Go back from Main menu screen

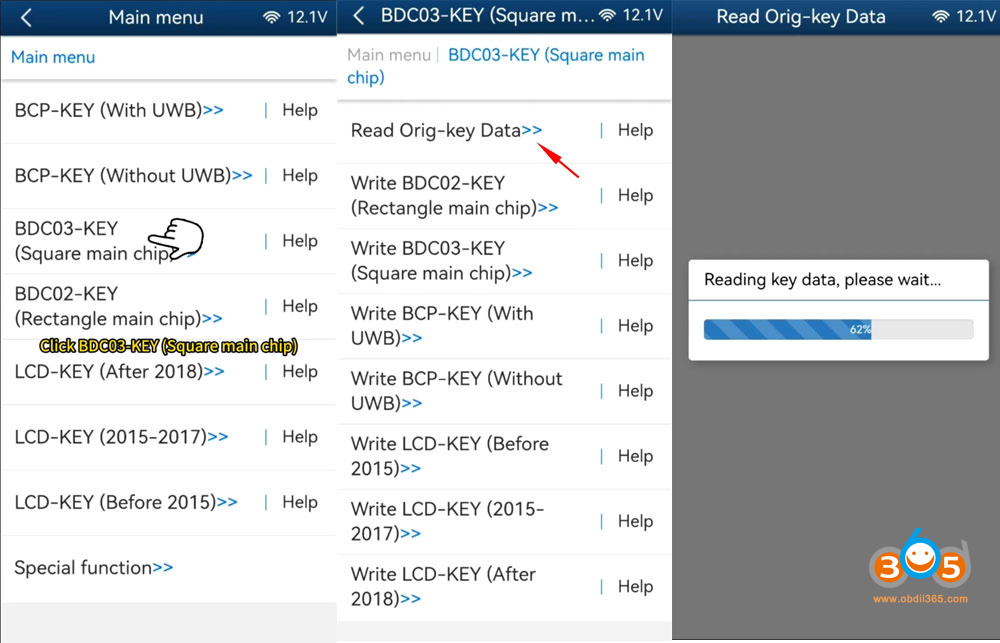[26, 17]
